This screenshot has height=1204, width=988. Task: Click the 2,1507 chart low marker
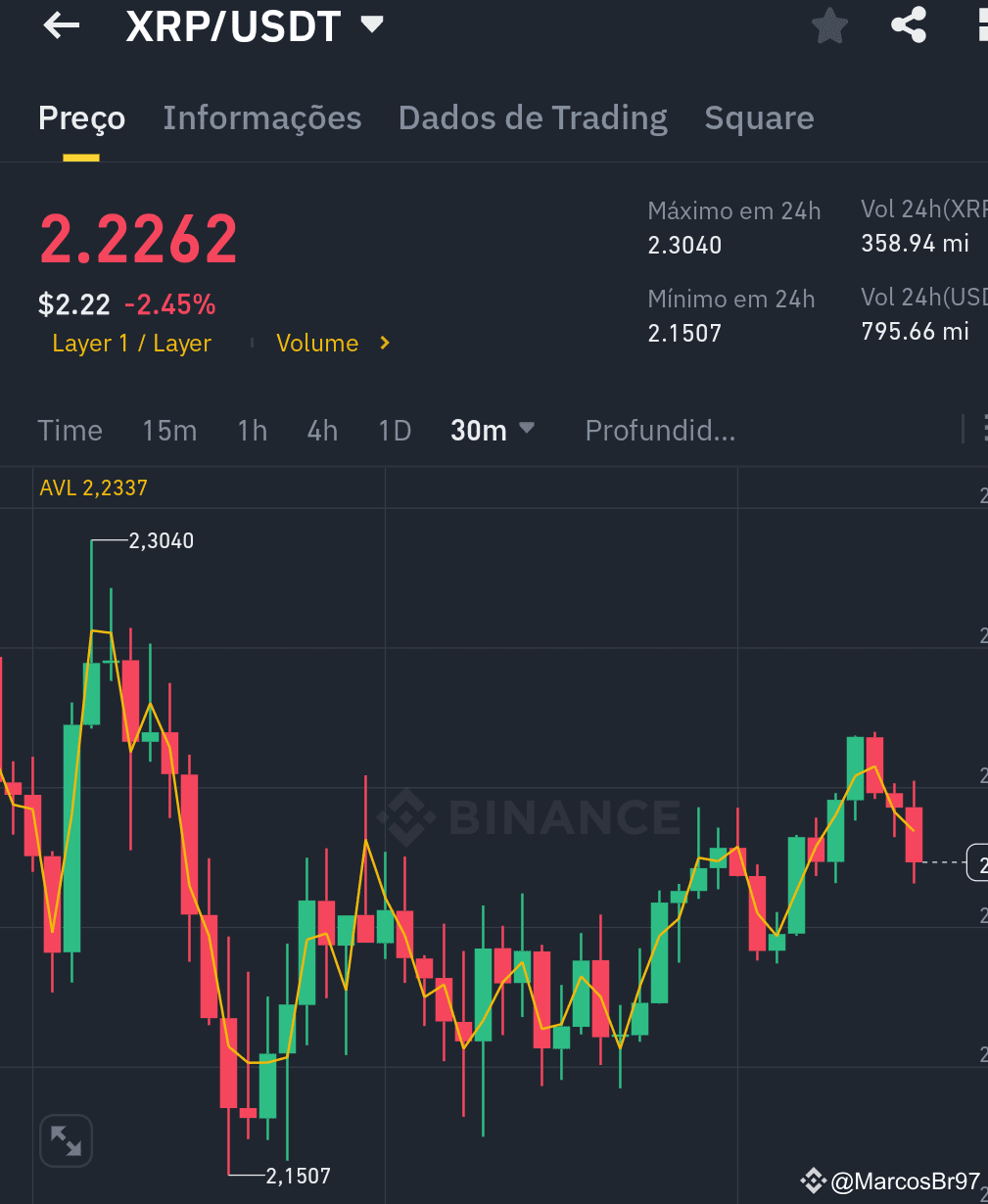pyautogui.click(x=299, y=1176)
